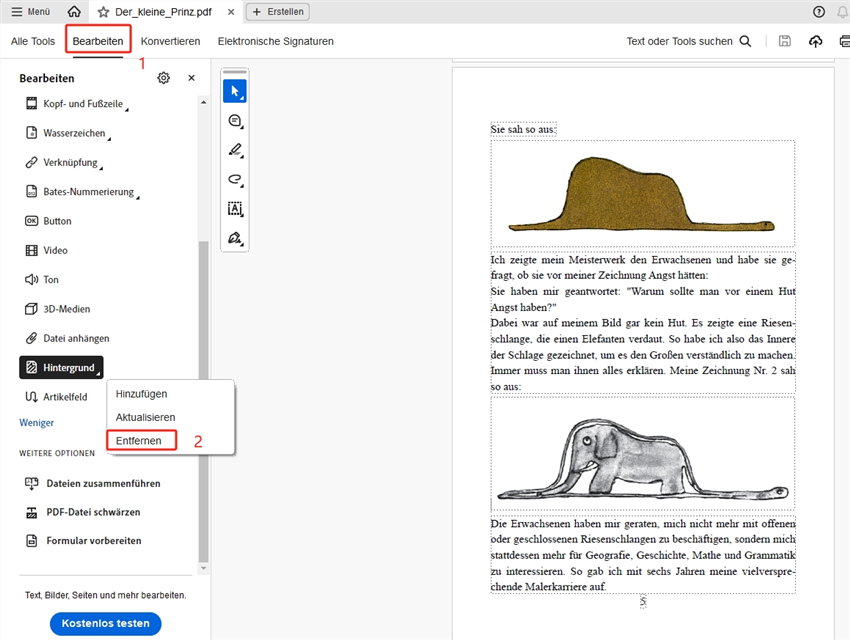Open the help question mark icon

point(819,11)
